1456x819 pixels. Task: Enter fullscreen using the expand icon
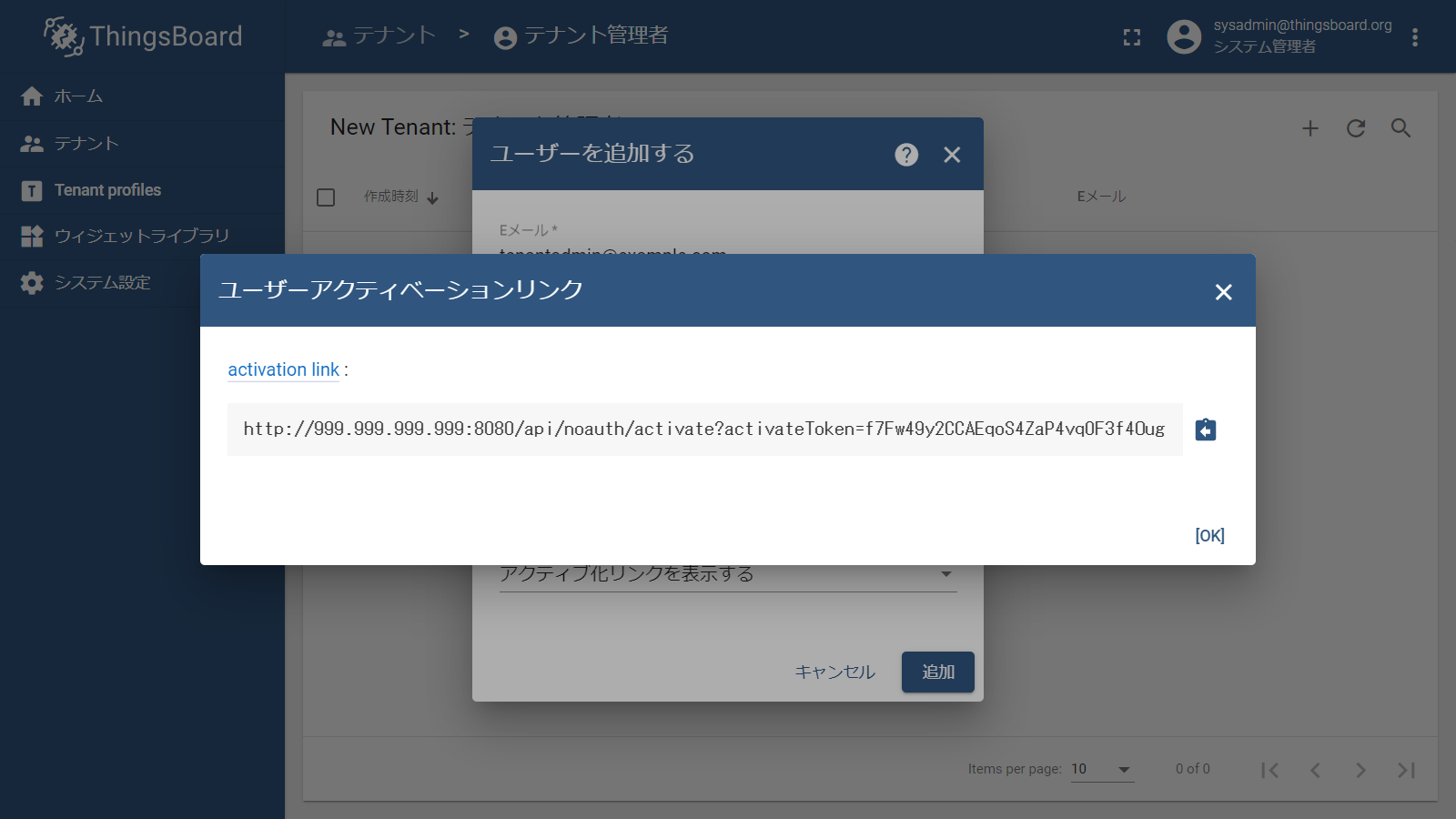[1131, 37]
